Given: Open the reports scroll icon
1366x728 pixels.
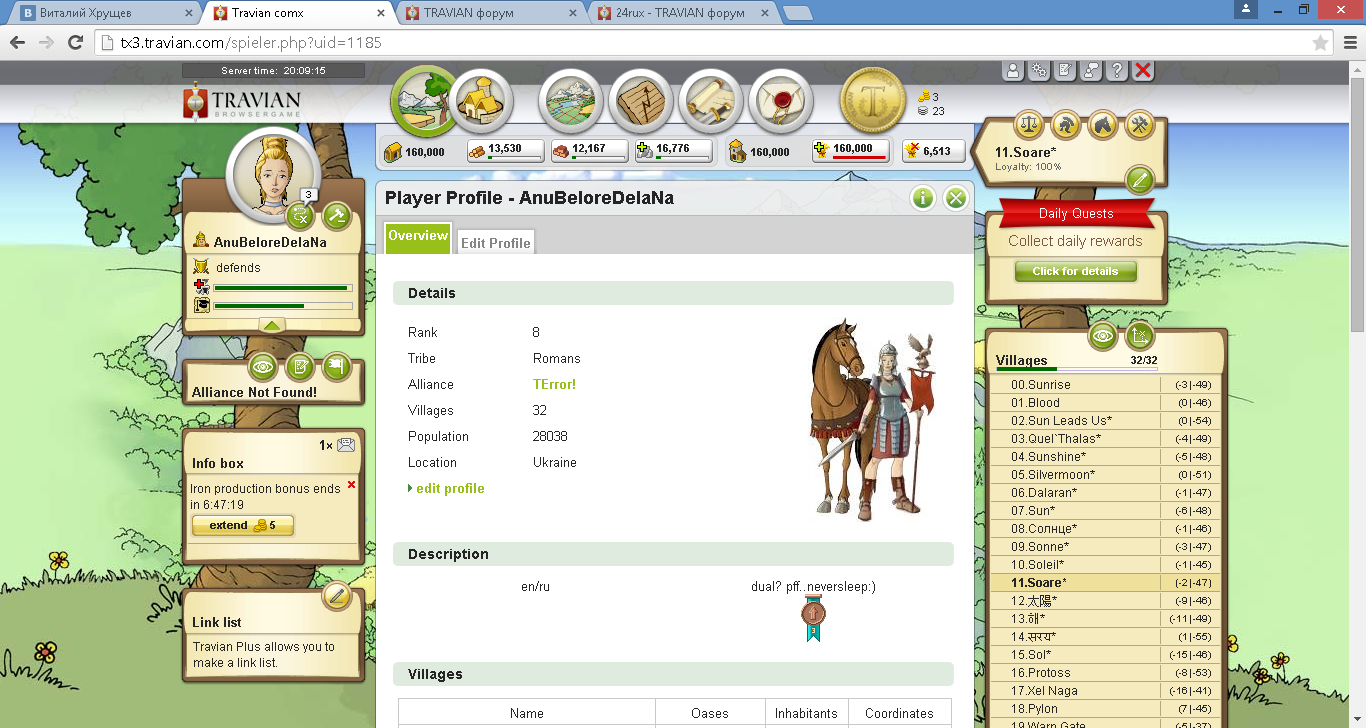Looking at the screenshot, I should 710,101.
